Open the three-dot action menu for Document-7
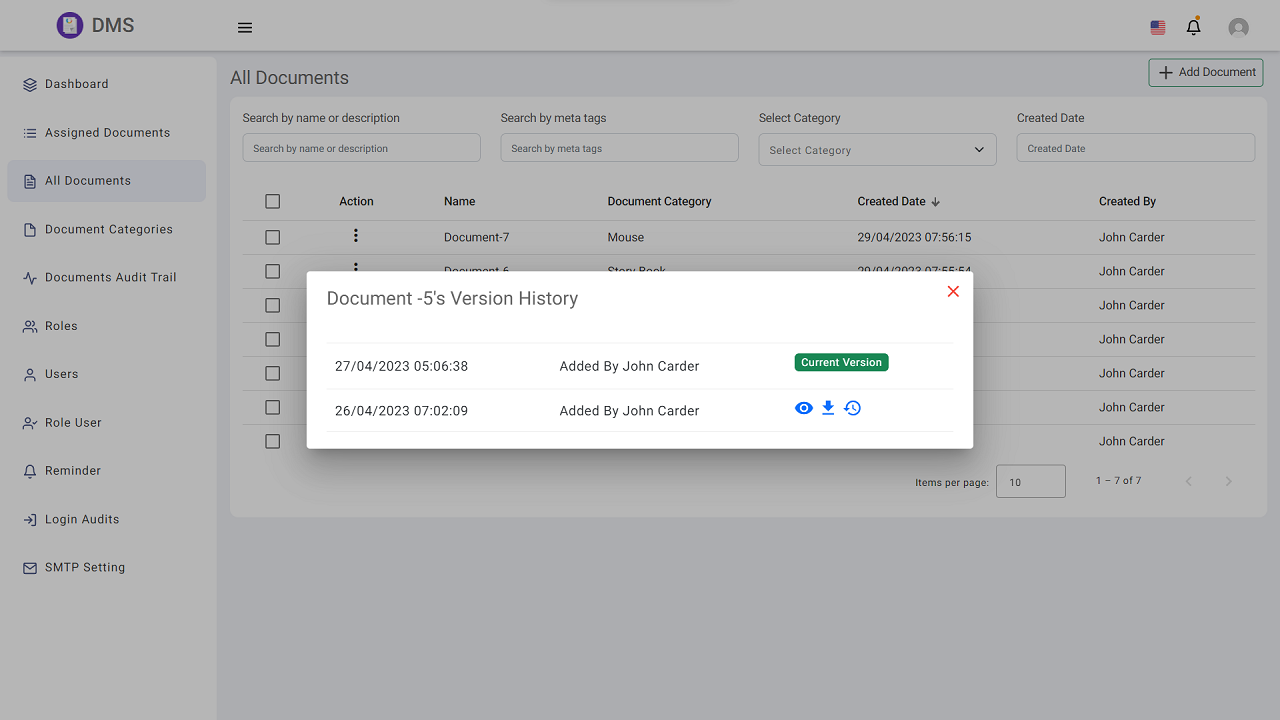Viewport: 1280px width, 720px height. (x=355, y=237)
